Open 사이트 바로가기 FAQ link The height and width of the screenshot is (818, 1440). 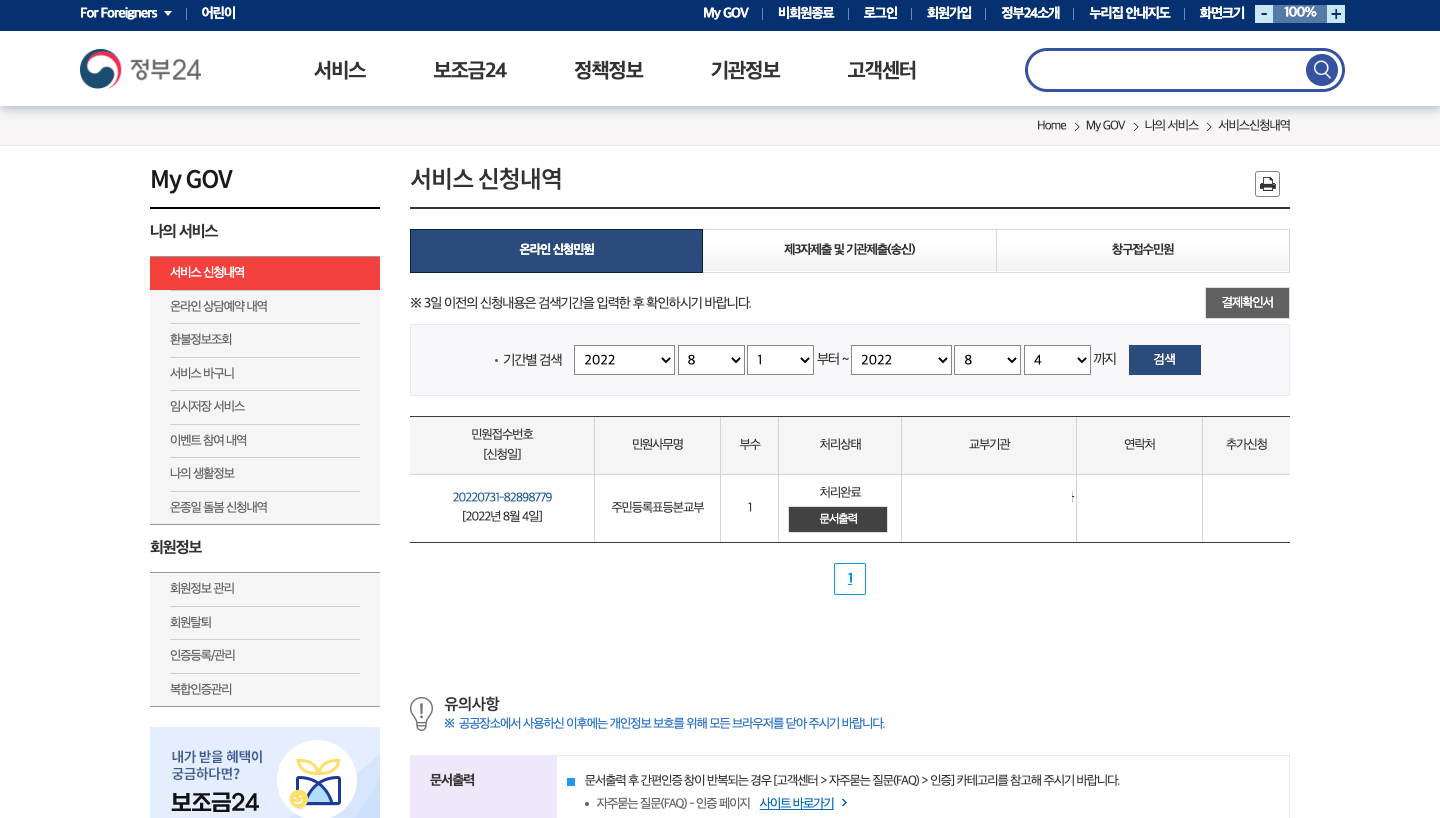(795, 802)
